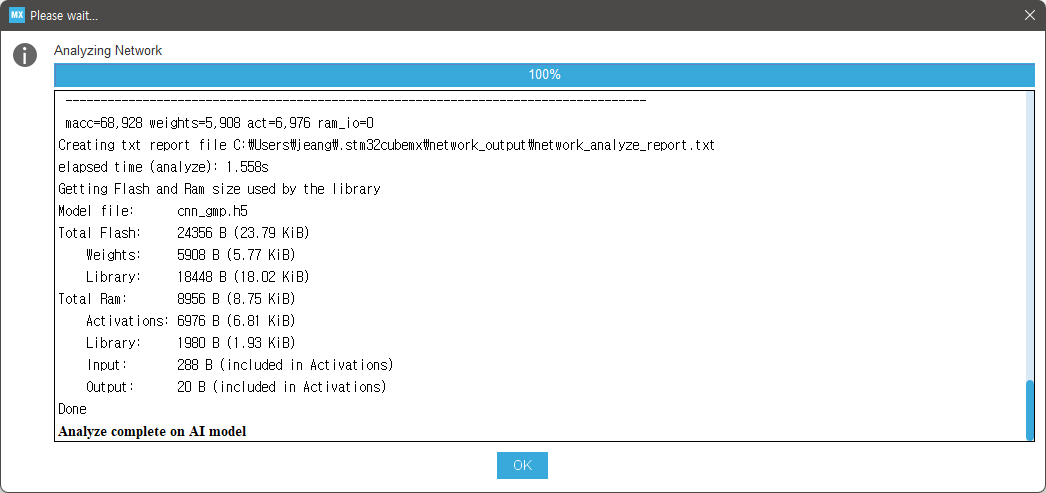Click the Total Ram 8956 B line
1046x493 pixels.
[x=177, y=298]
